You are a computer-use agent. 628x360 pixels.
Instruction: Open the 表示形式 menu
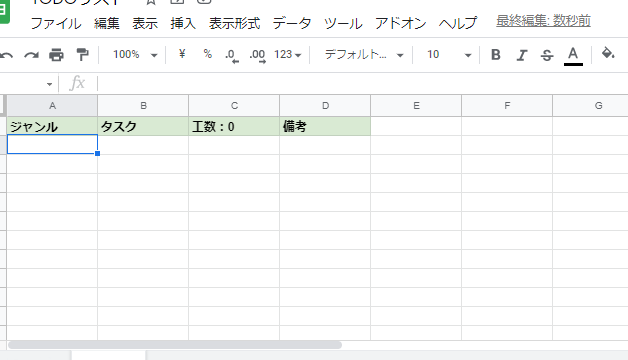coord(234,23)
